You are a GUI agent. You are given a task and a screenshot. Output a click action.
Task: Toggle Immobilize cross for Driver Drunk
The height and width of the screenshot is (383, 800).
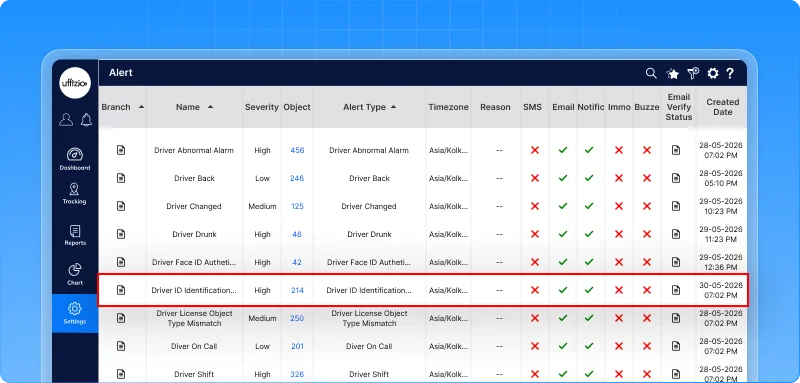point(619,235)
